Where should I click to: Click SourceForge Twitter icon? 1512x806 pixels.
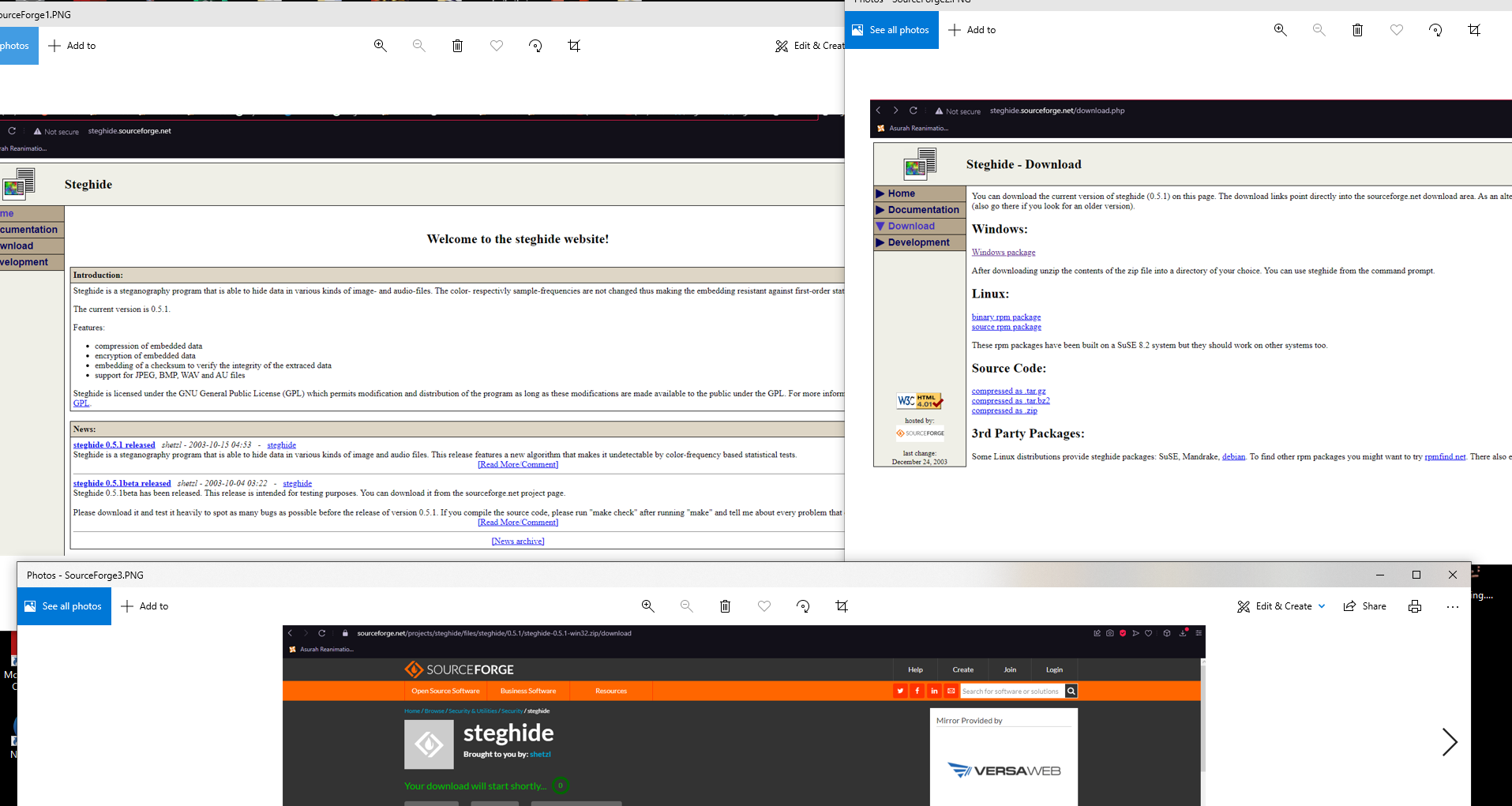click(900, 692)
